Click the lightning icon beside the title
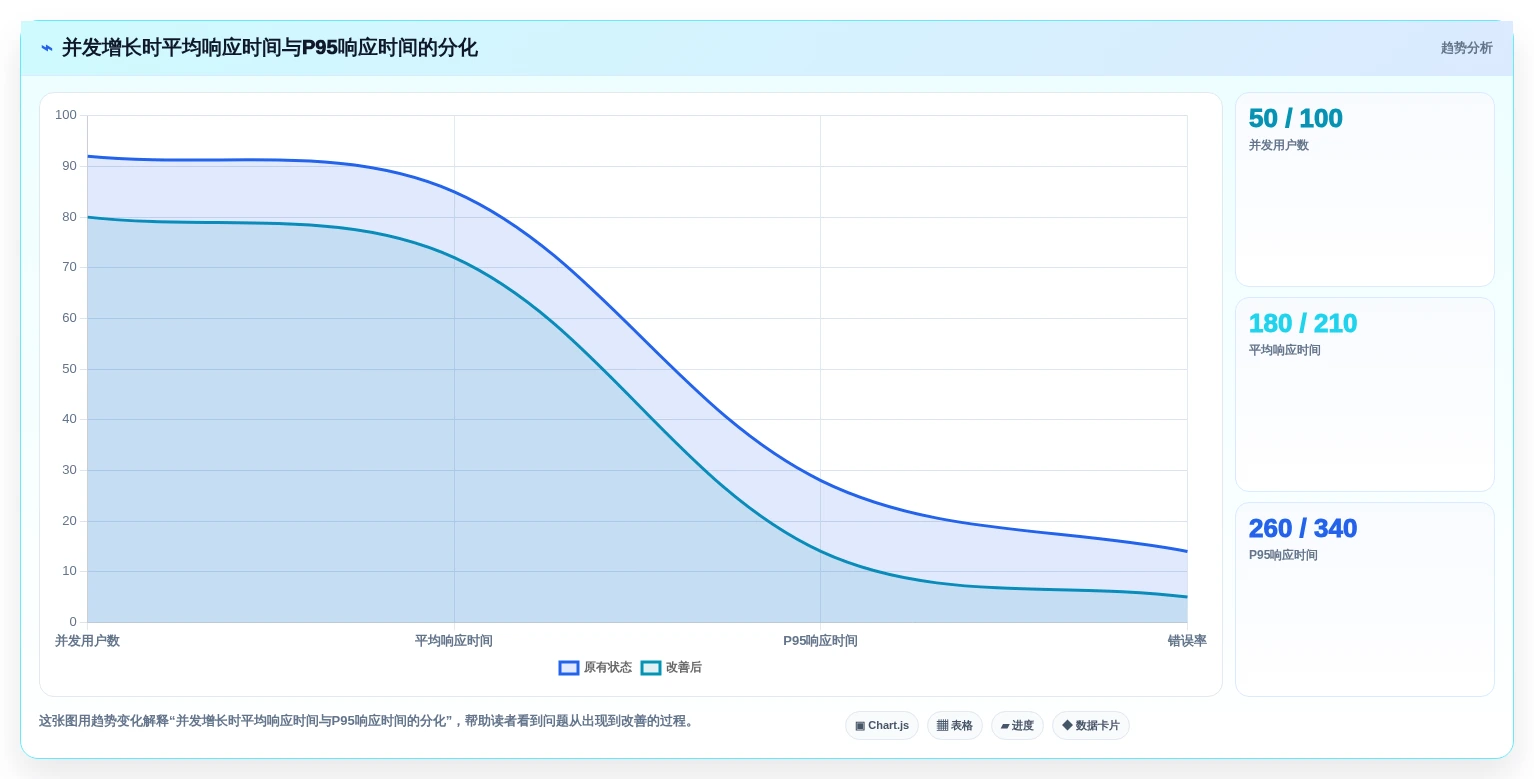Image resolution: width=1534 pixels, height=779 pixels. pos(46,48)
